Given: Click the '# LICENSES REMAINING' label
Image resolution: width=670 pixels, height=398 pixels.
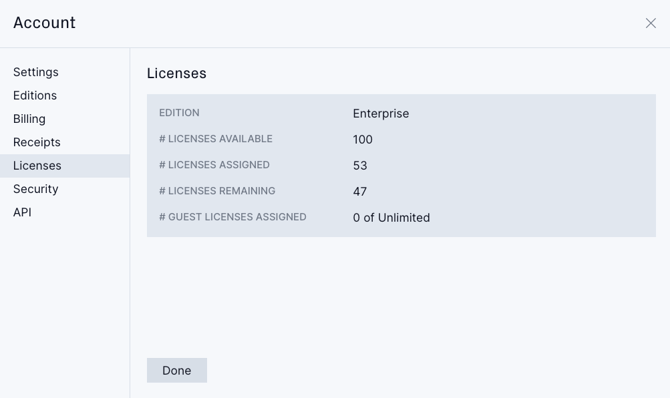Looking at the screenshot, I should (x=217, y=191).
